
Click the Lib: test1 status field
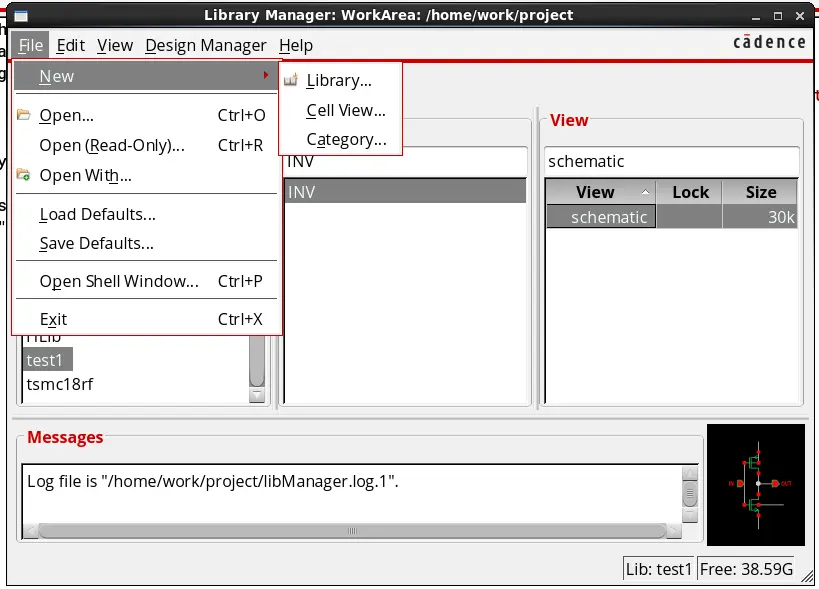click(x=659, y=569)
